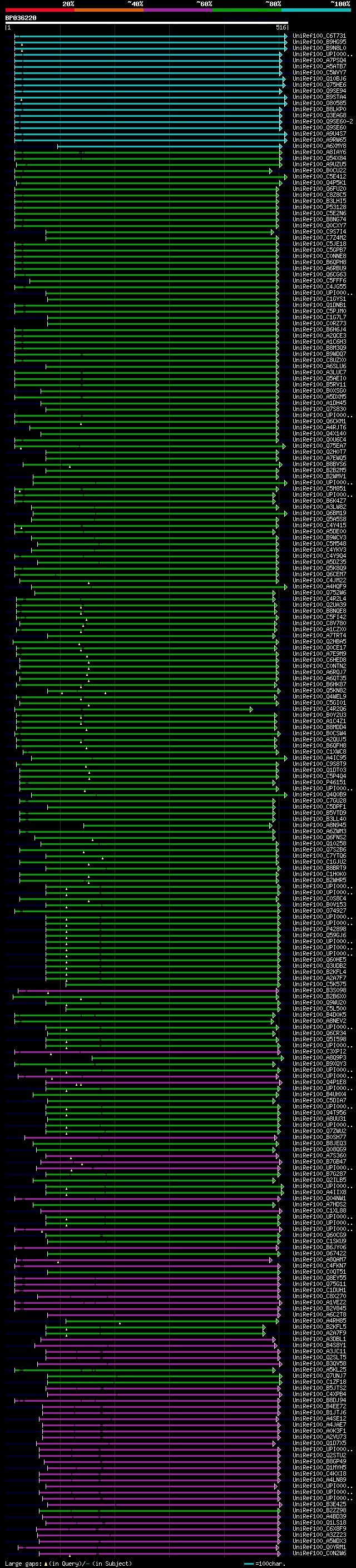Screen dimensions: 356x1568
Task: Select the UniRef100_B3QV58 label
Action: point(319,1363)
